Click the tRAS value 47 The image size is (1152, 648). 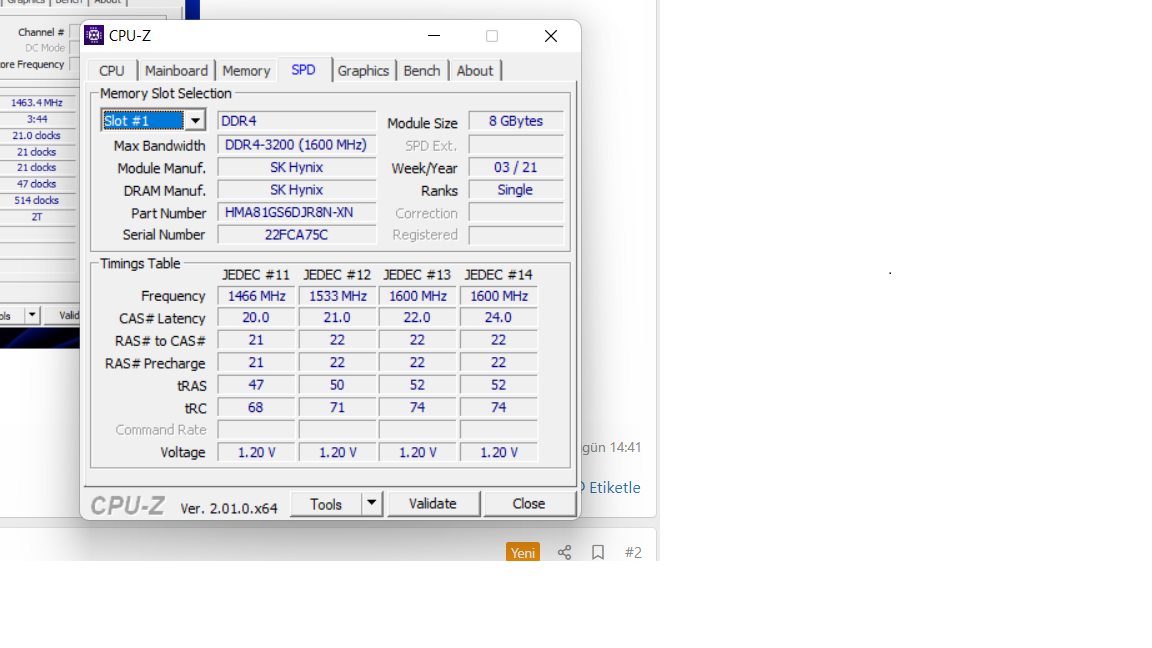pos(256,385)
